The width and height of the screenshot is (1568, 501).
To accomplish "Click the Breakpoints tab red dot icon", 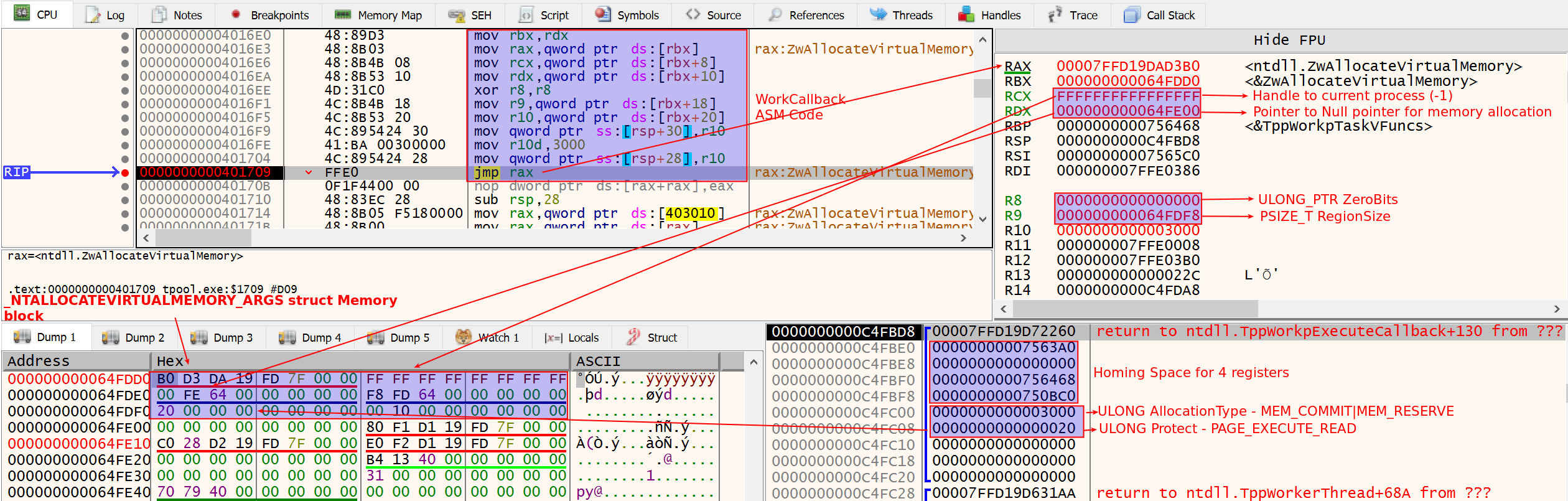I will [x=236, y=15].
